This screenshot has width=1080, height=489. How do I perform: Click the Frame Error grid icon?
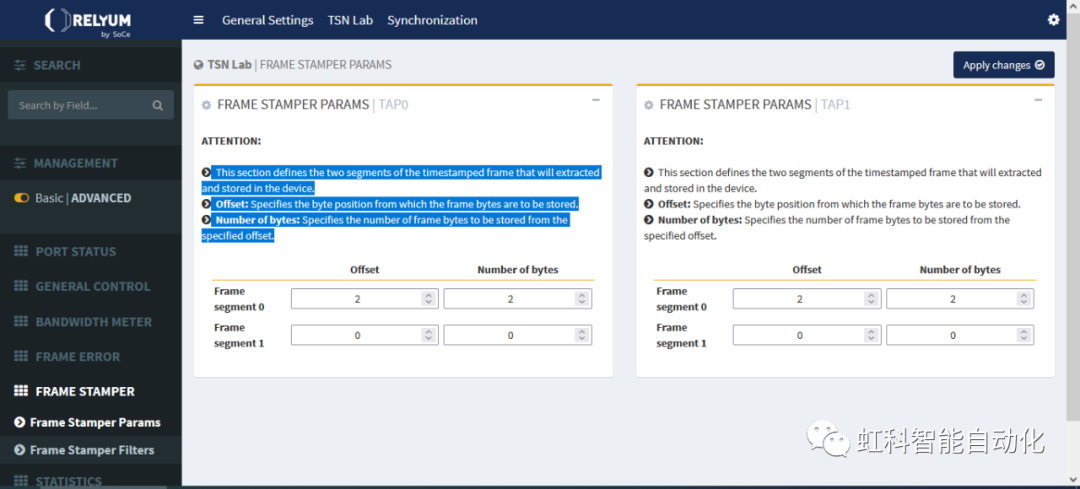click(x=21, y=356)
